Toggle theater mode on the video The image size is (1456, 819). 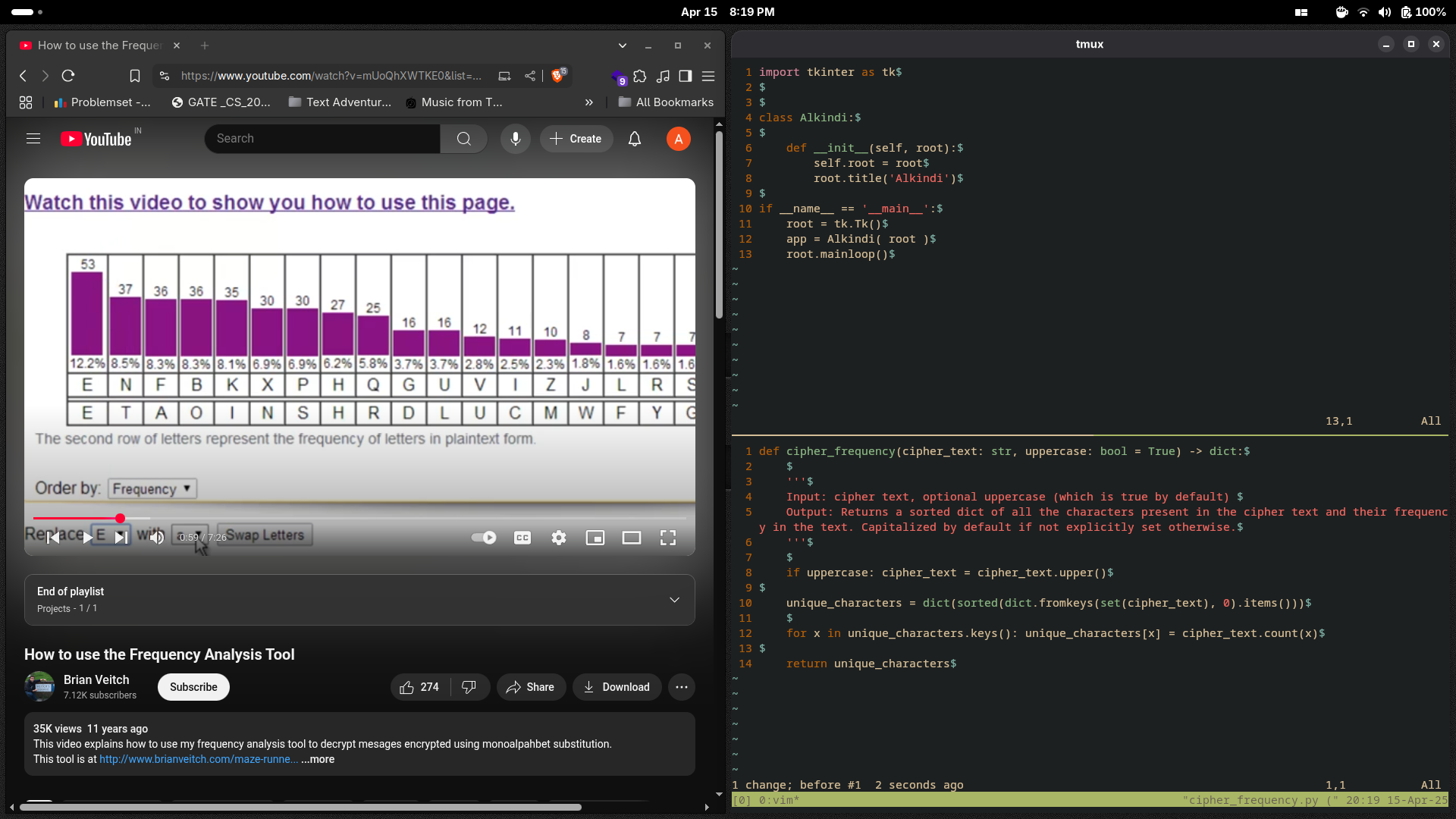pyautogui.click(x=632, y=538)
